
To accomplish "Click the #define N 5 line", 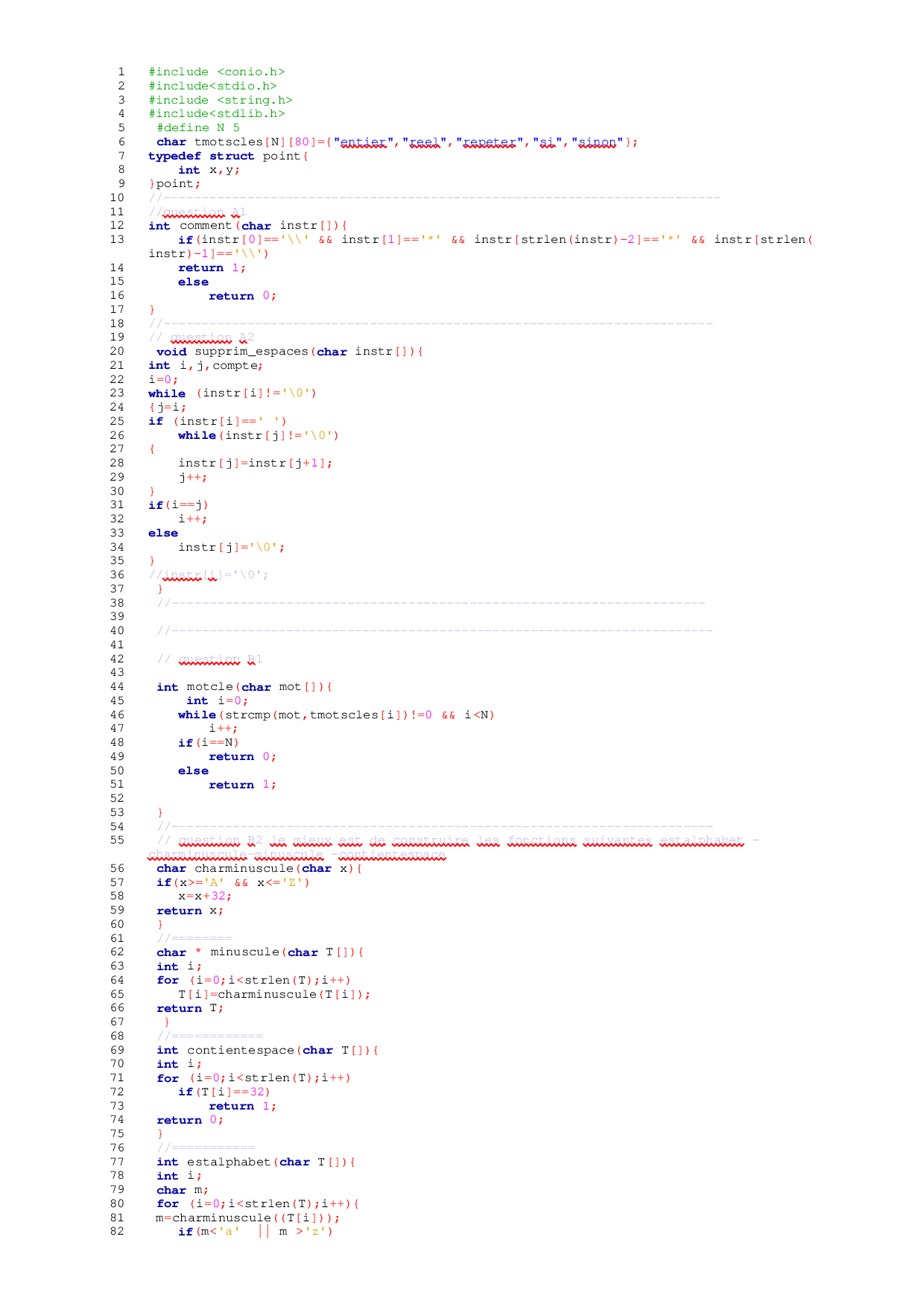I will 198,128.
